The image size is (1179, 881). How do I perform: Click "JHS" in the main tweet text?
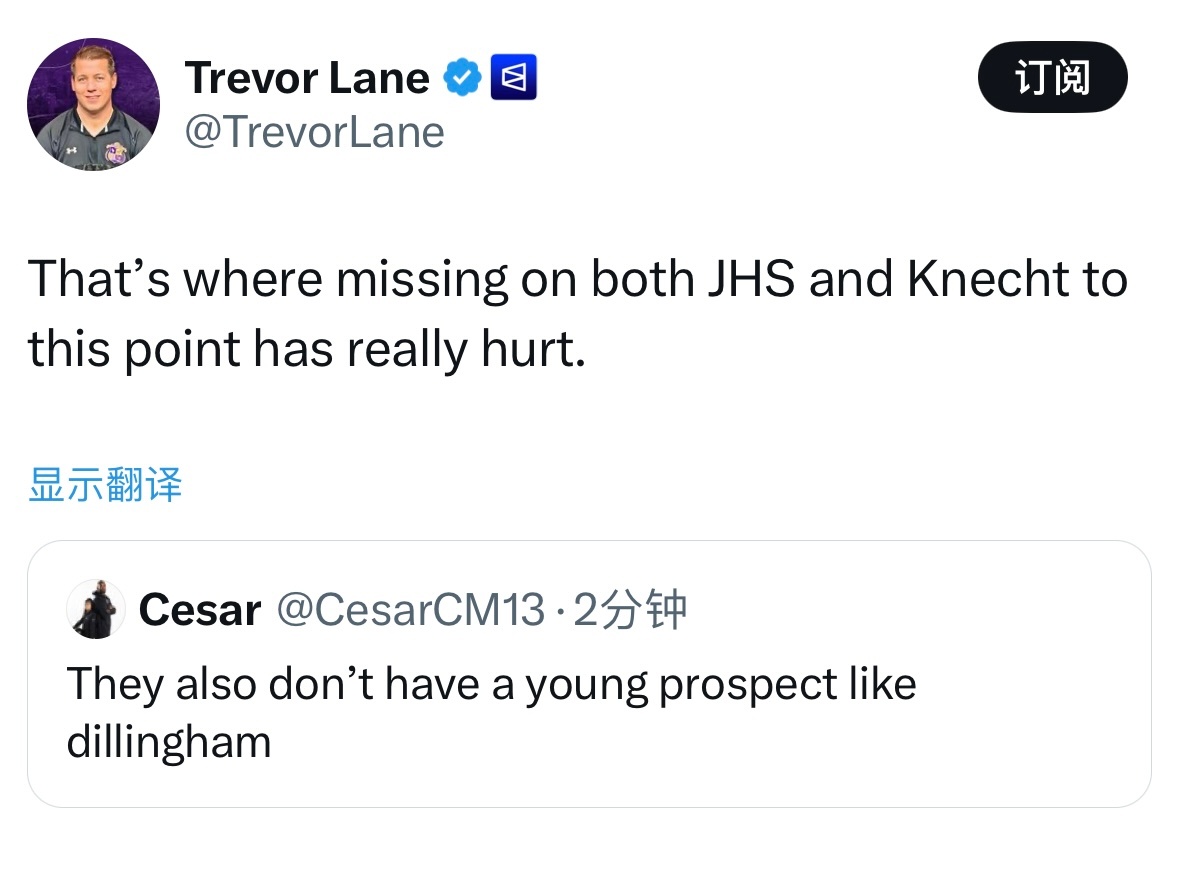point(752,280)
